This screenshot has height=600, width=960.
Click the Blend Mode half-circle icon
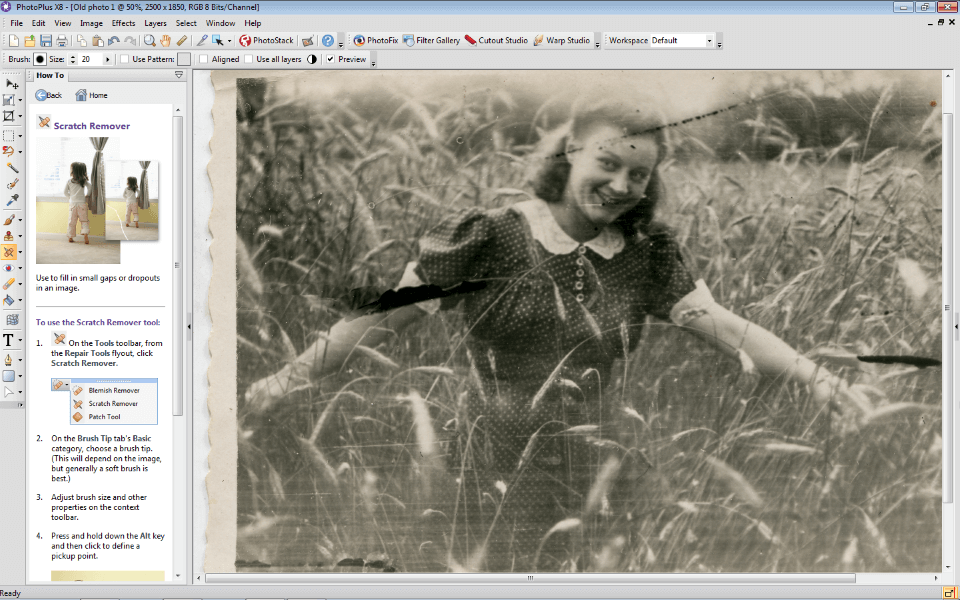(312, 59)
